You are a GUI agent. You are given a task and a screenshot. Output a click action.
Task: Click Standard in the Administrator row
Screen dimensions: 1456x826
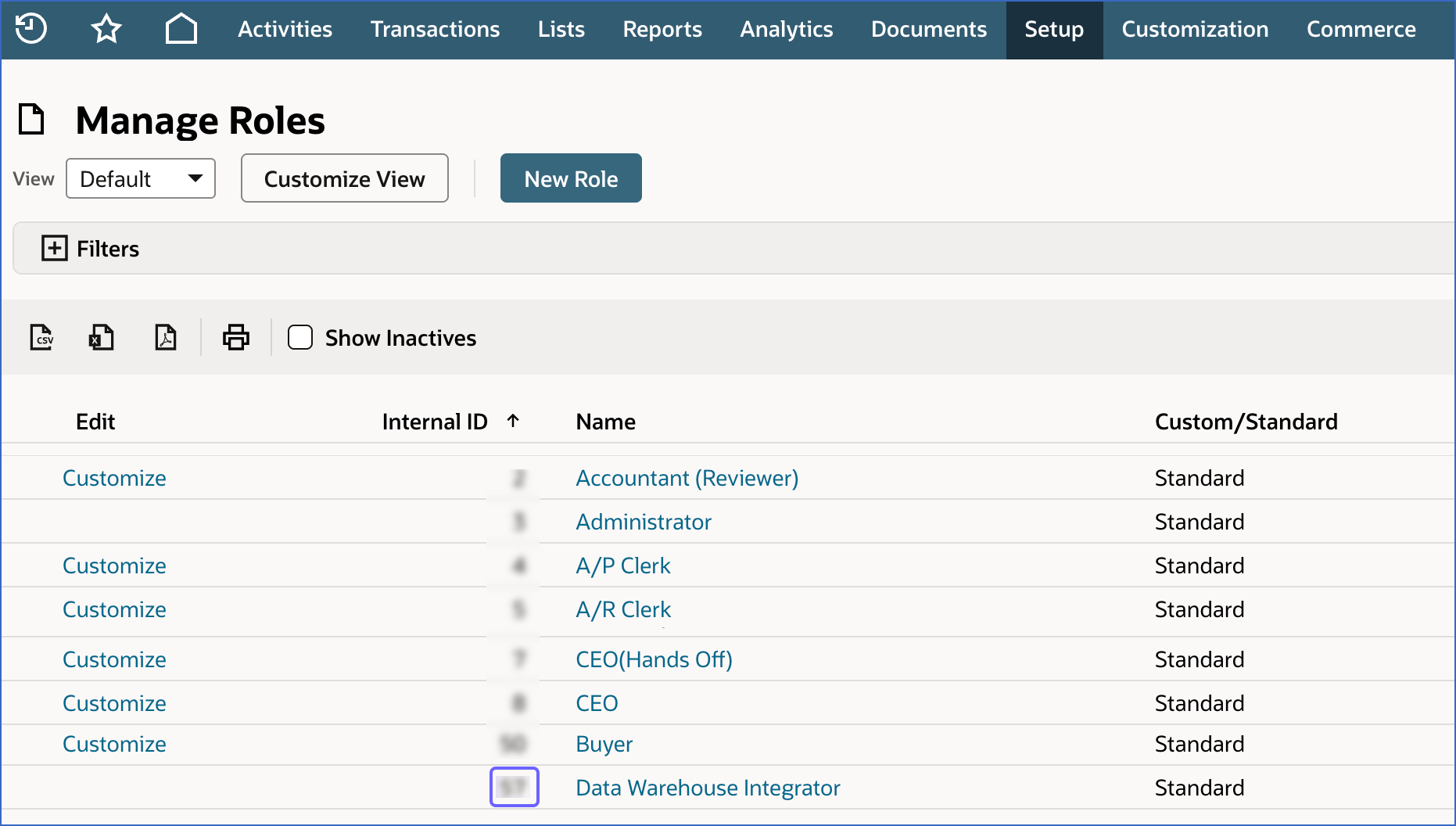1200,522
